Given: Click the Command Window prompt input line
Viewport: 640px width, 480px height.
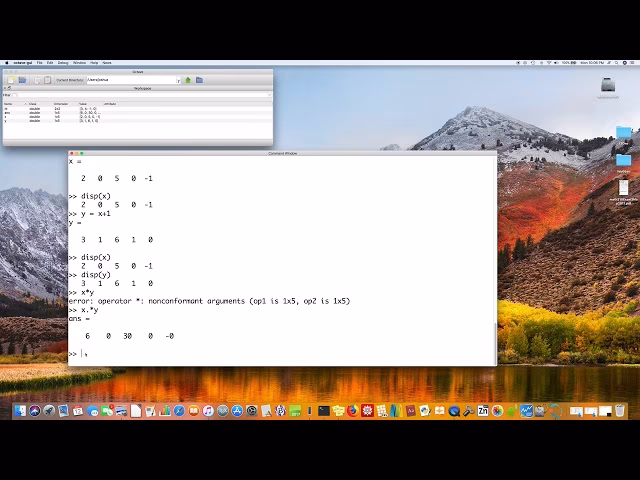Looking at the screenshot, I should click(282, 353).
